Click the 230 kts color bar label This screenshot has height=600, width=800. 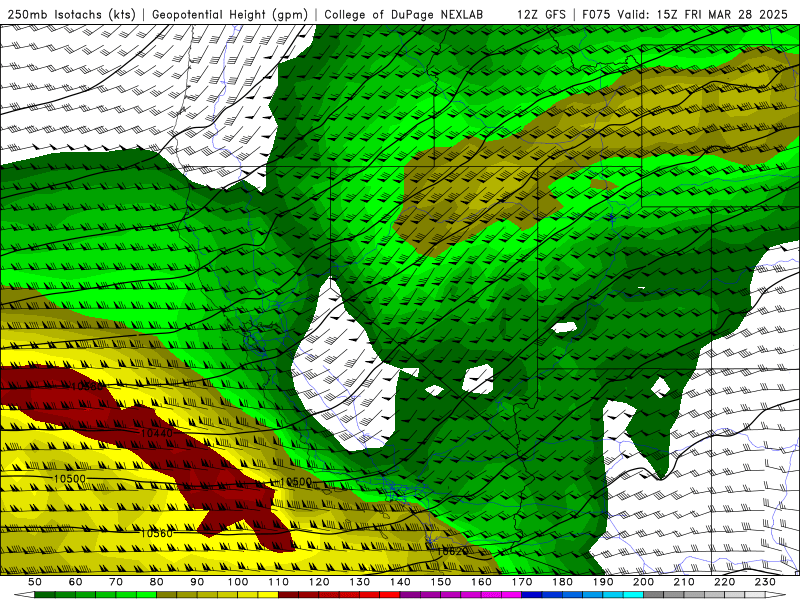765,582
